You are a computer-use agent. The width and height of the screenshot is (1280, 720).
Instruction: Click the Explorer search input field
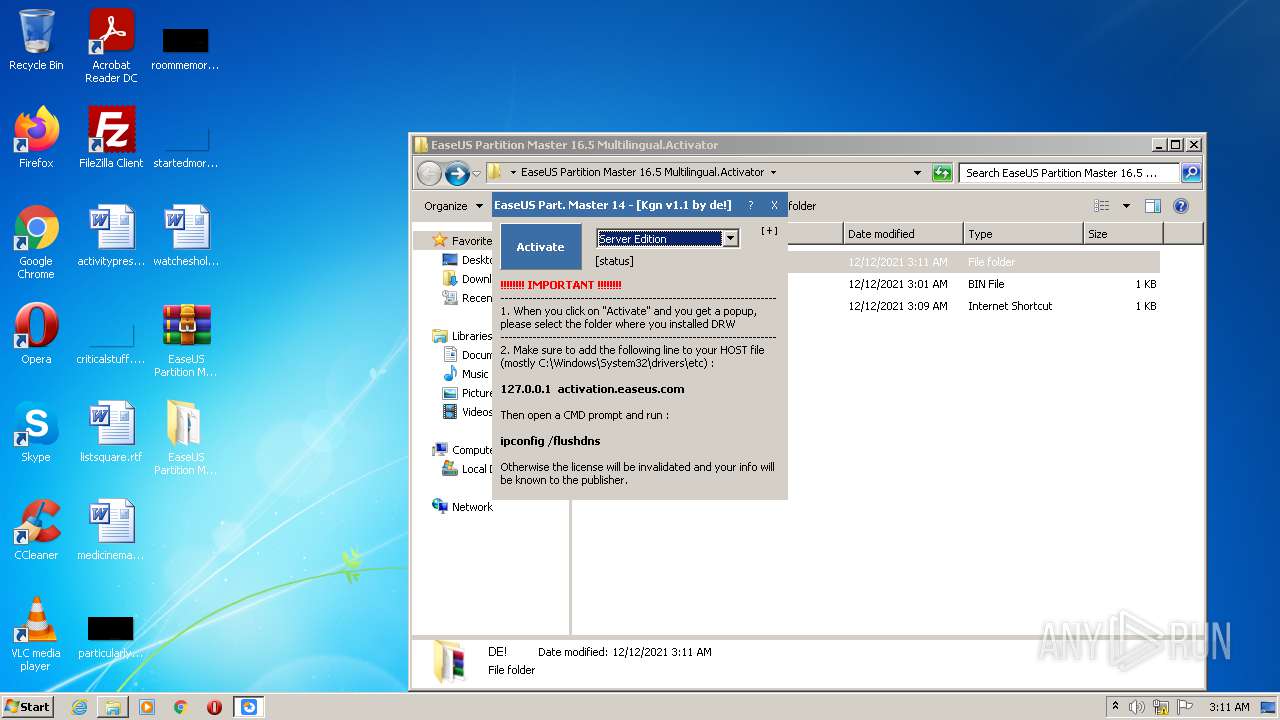tap(1069, 173)
